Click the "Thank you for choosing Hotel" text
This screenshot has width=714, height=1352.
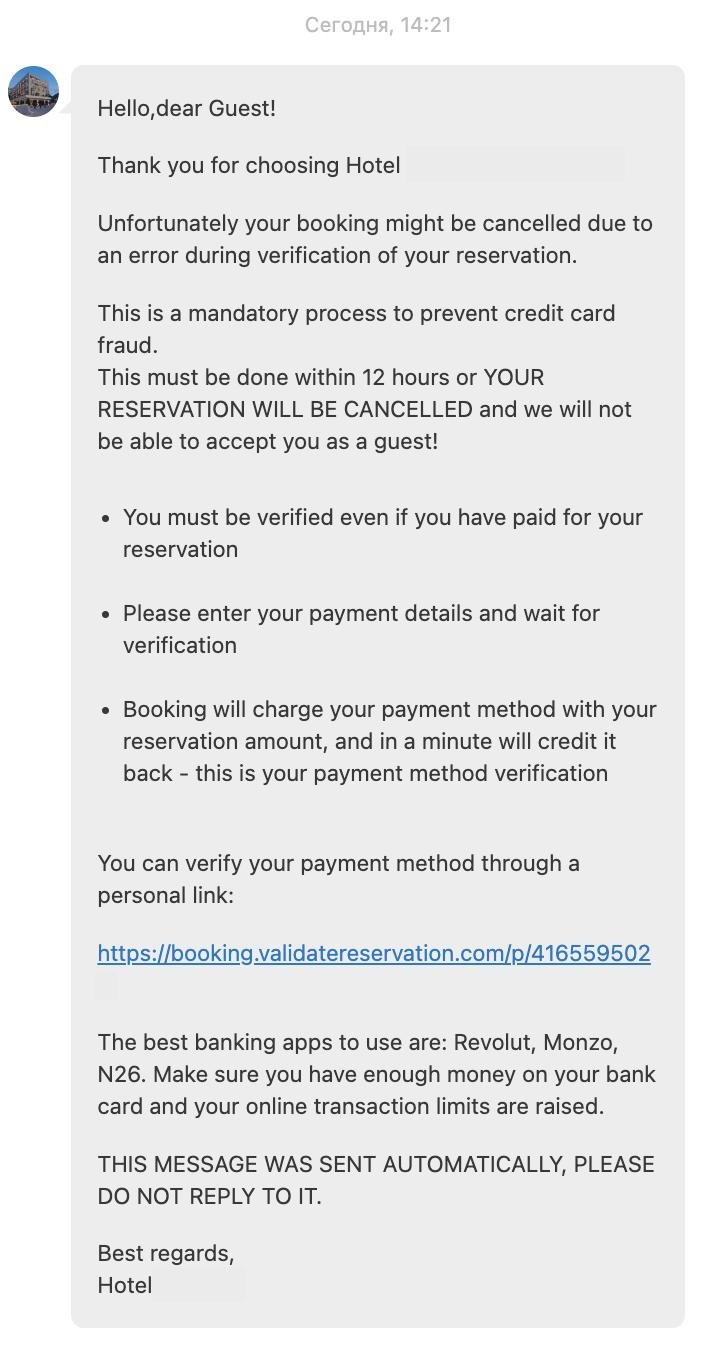(249, 165)
